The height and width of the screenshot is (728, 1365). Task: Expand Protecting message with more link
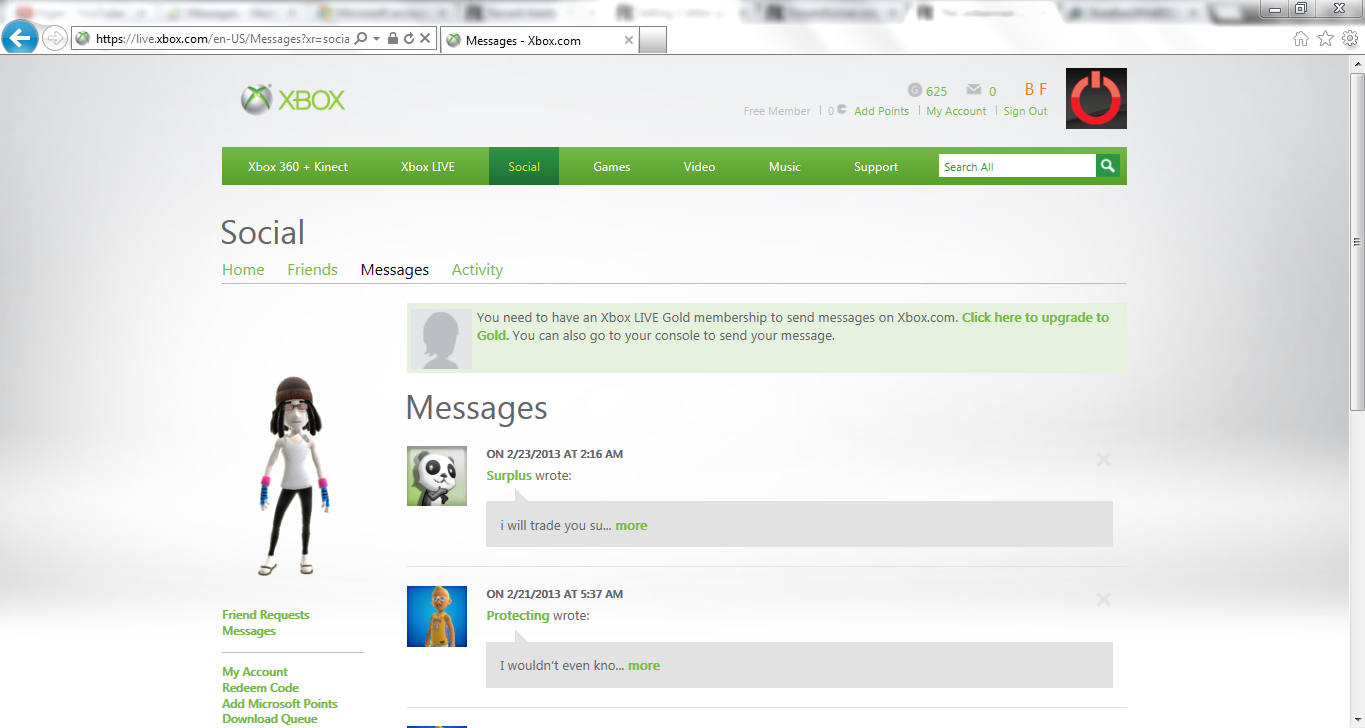644,666
